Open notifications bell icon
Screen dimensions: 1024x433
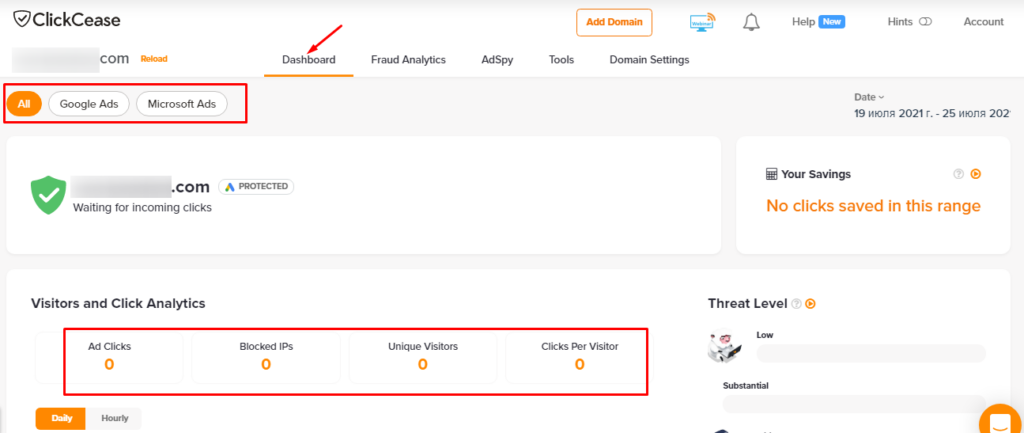tap(752, 22)
